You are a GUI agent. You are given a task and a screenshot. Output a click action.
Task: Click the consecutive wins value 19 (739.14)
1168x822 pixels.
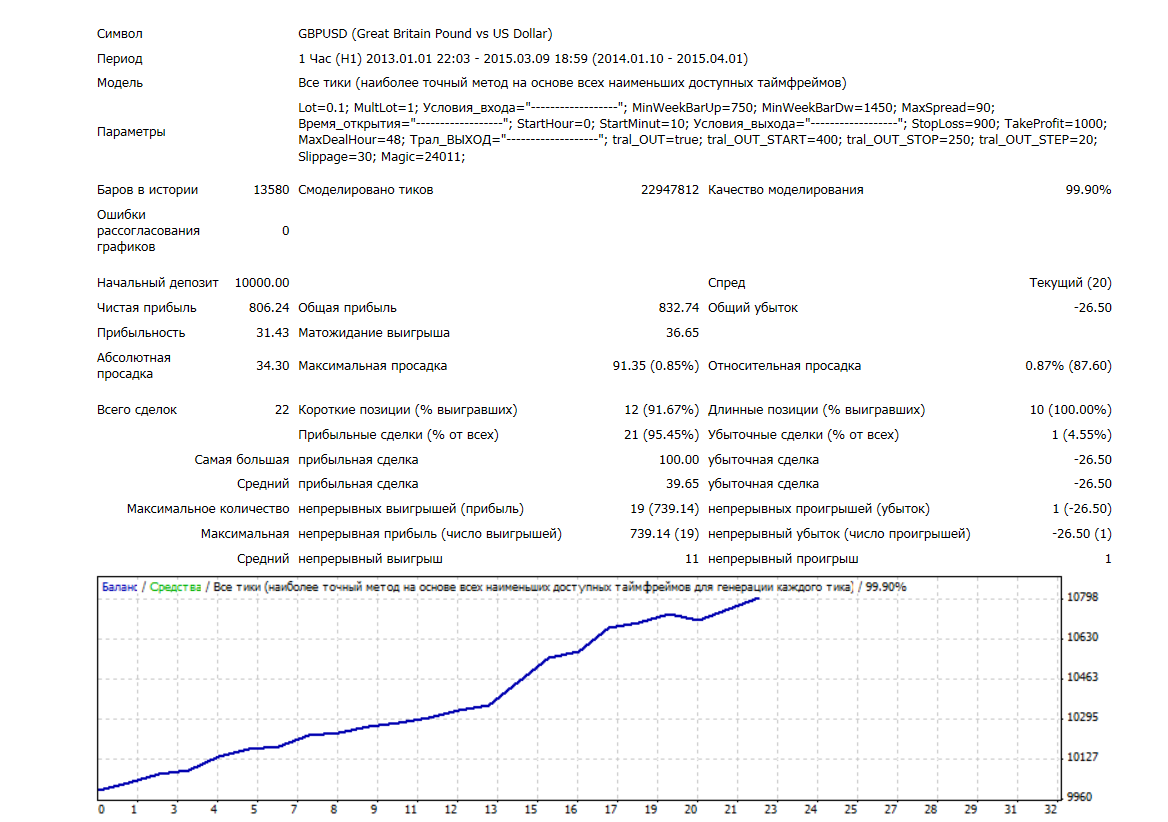664,509
